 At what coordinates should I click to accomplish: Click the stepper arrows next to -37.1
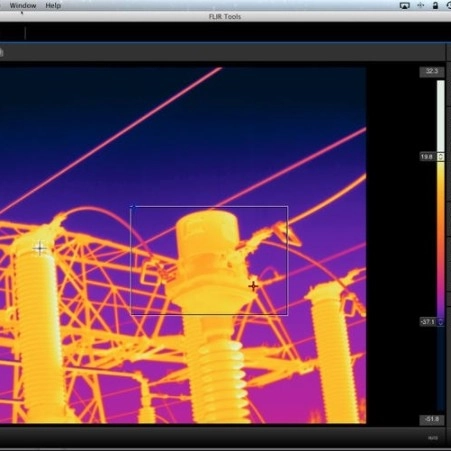[441, 322]
